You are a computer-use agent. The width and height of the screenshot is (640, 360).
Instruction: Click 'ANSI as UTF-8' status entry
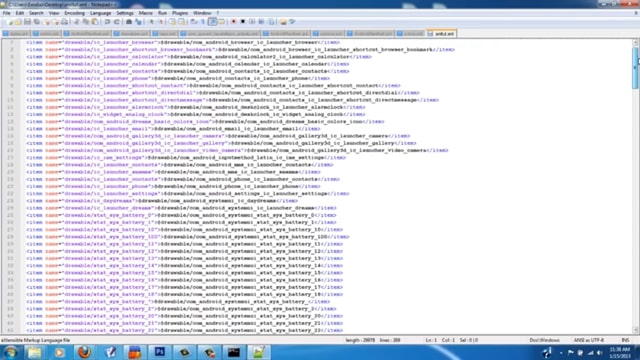pos(589,340)
